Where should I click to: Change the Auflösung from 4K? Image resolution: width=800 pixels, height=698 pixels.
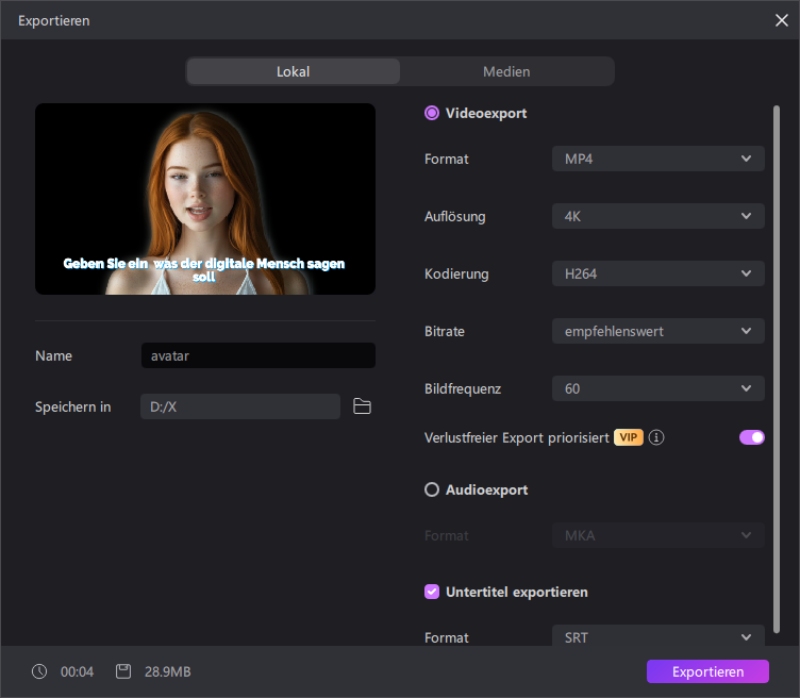click(x=658, y=216)
